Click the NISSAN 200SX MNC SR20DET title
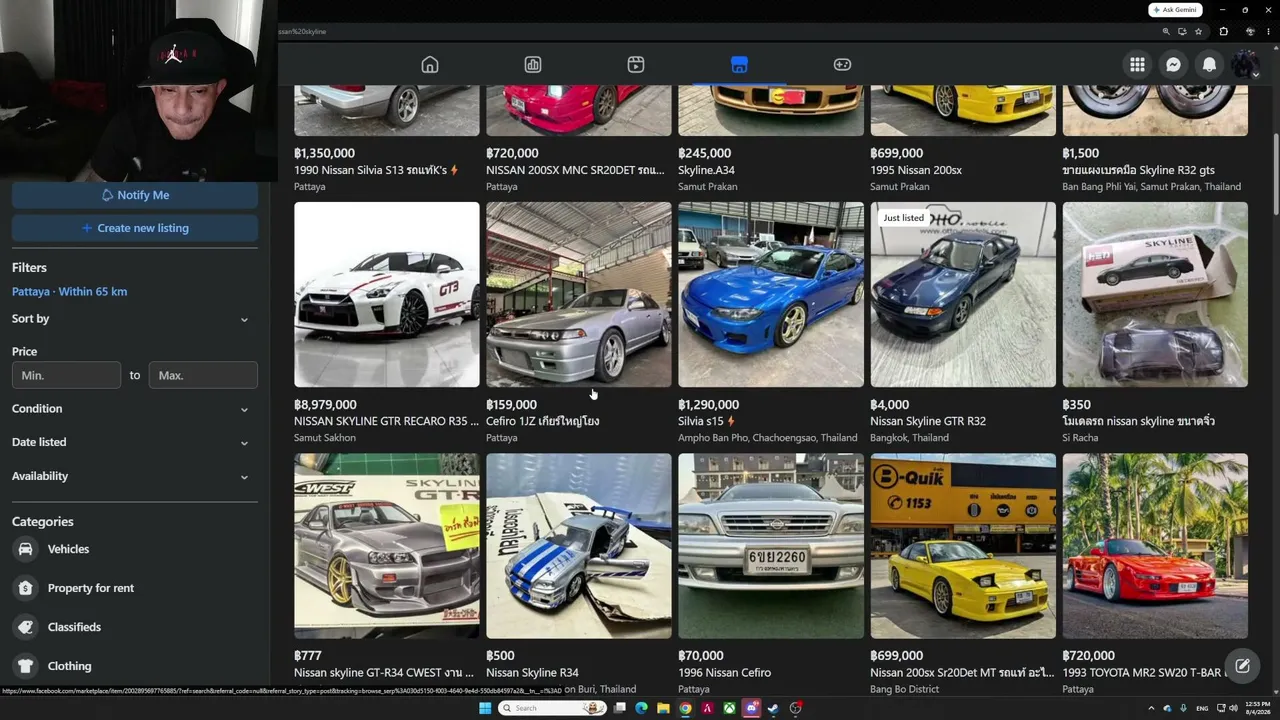Image resolution: width=1280 pixels, height=720 pixels. click(x=575, y=170)
